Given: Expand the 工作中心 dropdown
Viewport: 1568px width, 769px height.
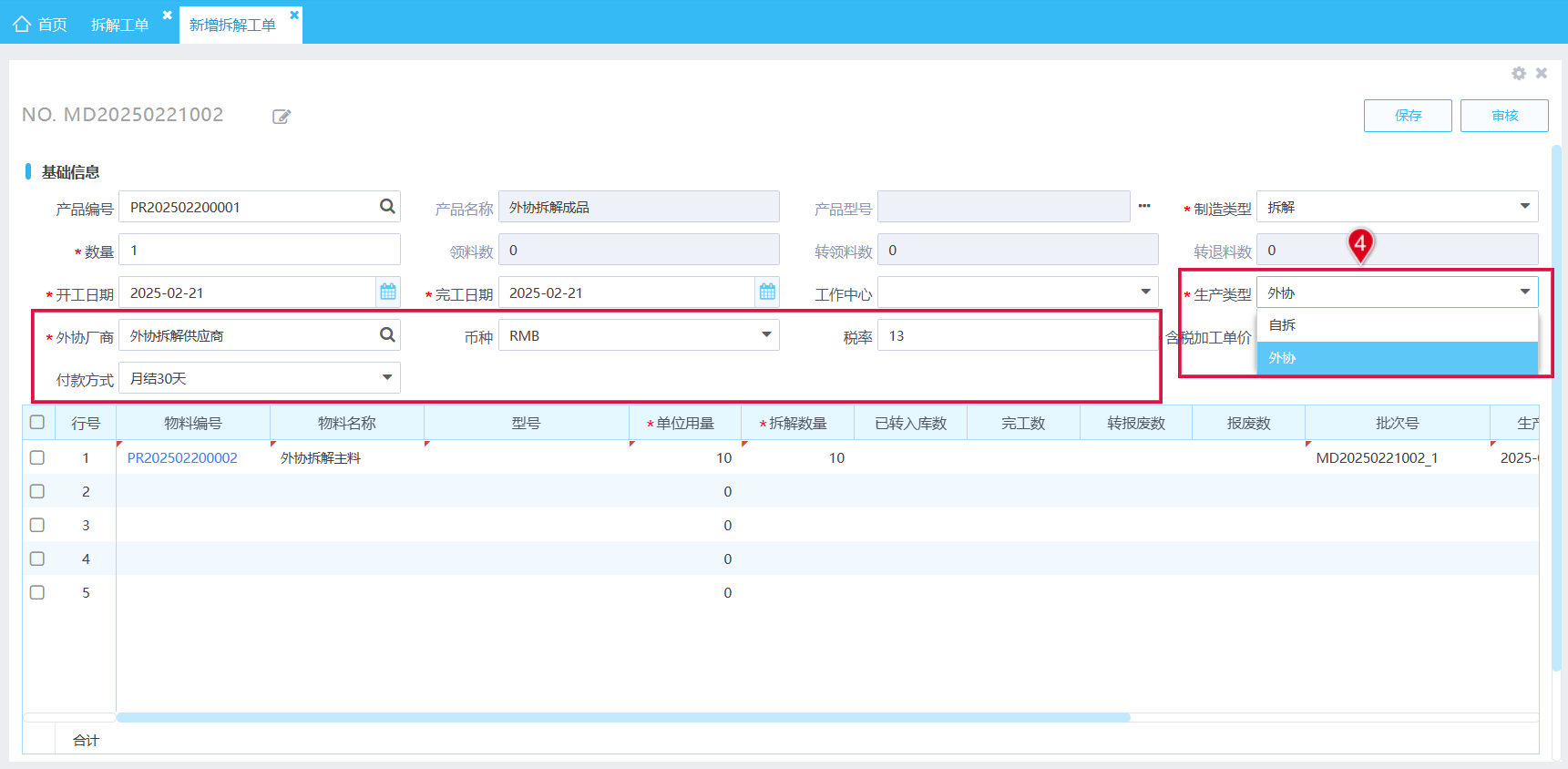Looking at the screenshot, I should 1145,292.
